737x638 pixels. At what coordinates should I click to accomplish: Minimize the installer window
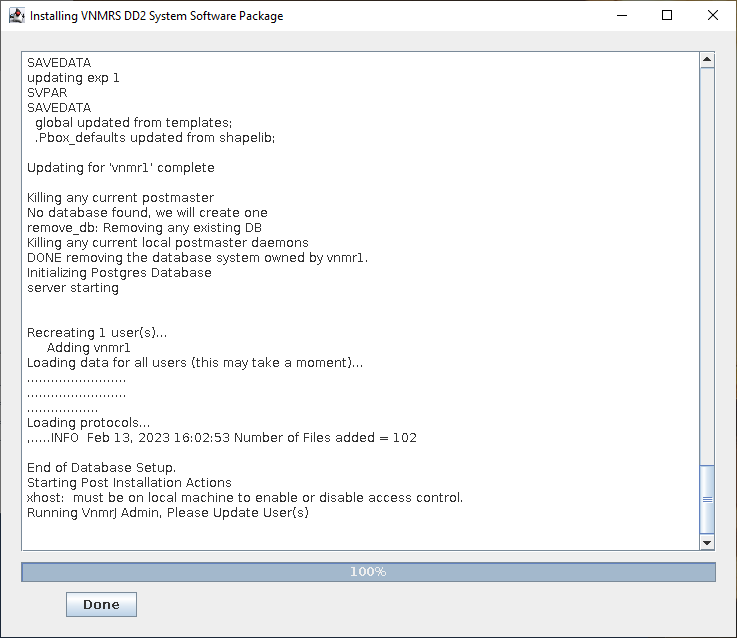click(622, 16)
